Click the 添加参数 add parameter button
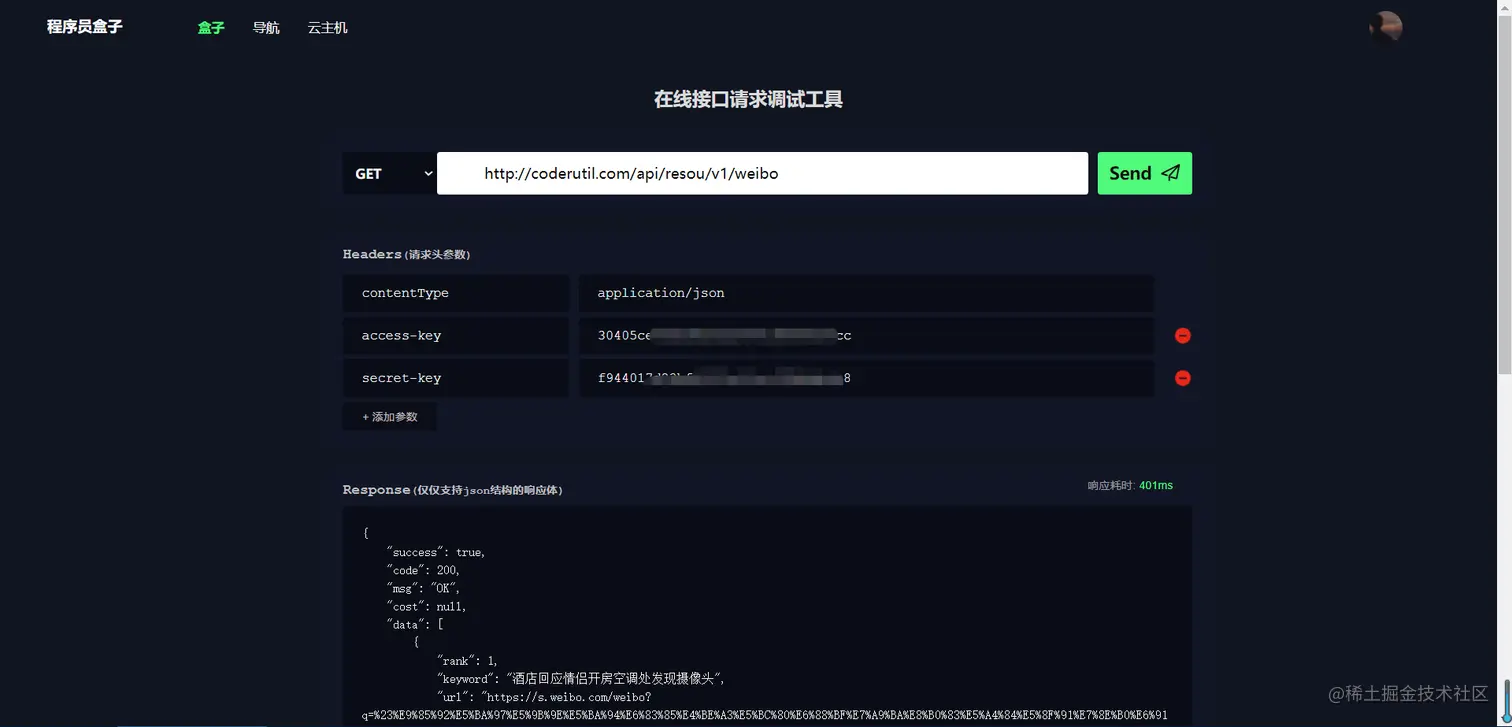 point(389,416)
